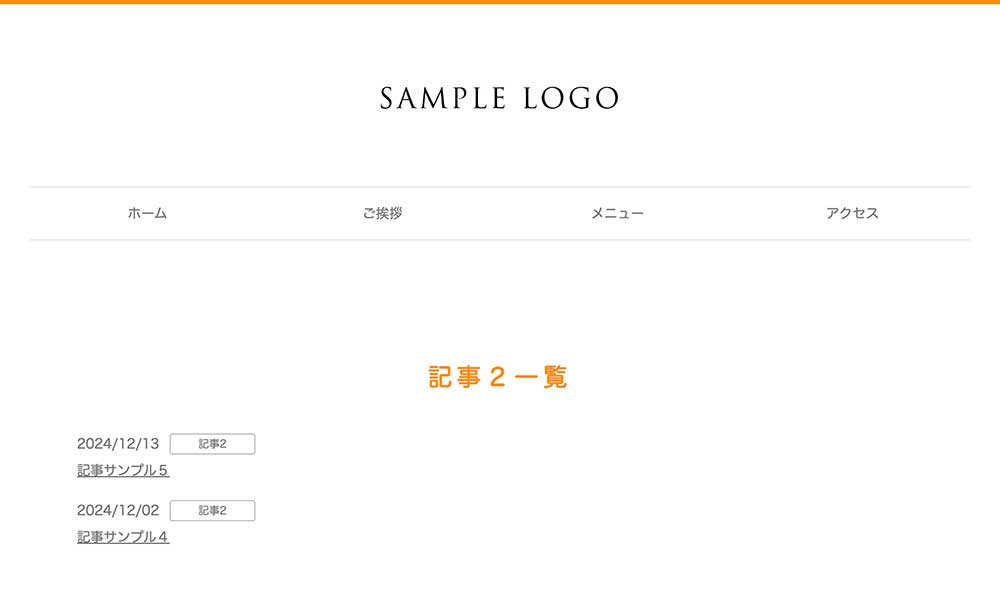Click the numeral 2 in the orange heading
The image size is (1000, 599).
(x=497, y=377)
